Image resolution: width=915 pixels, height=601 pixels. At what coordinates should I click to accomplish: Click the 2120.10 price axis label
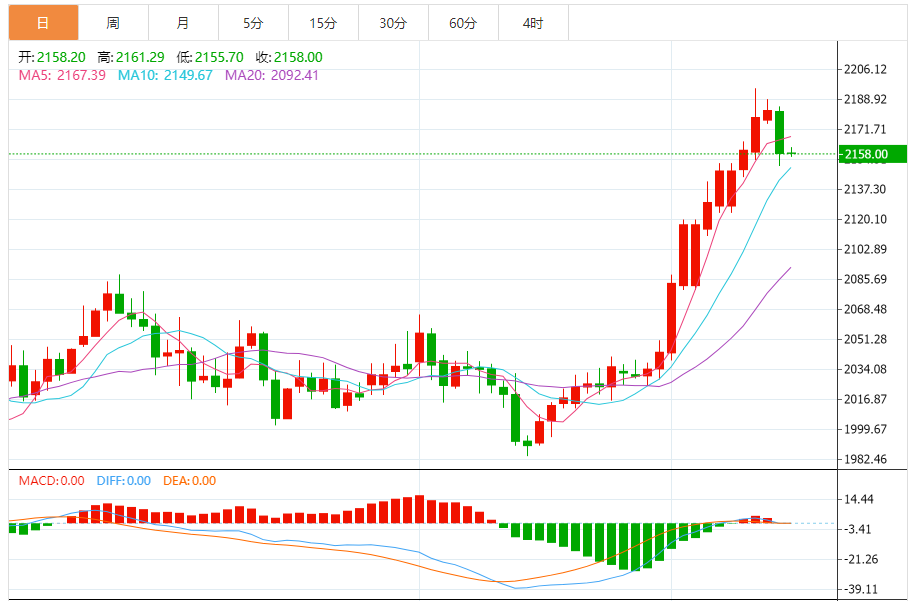[x=865, y=219]
